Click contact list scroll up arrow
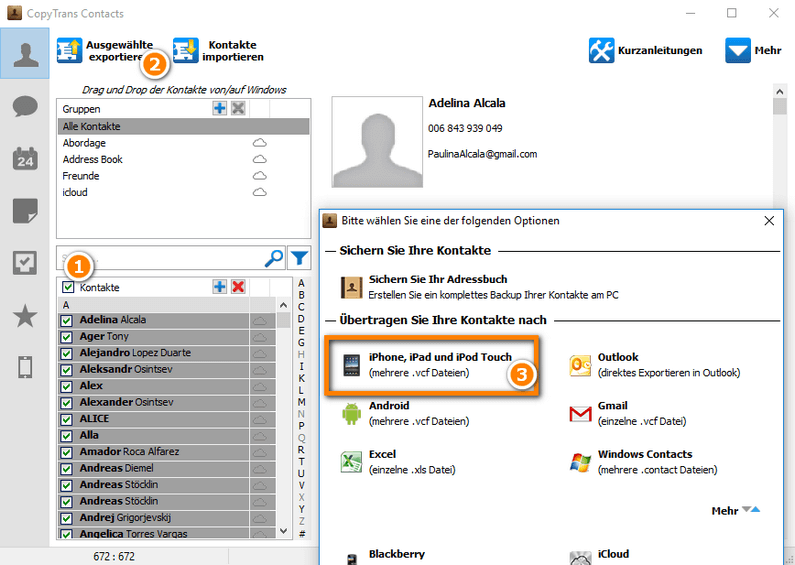This screenshot has height=565, width=795. click(x=283, y=305)
